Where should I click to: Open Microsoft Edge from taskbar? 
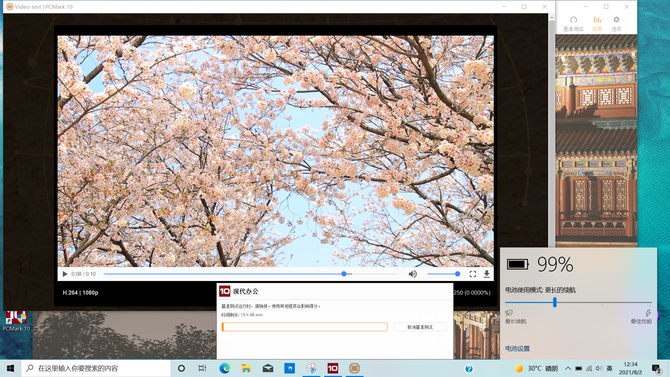[x=224, y=368]
